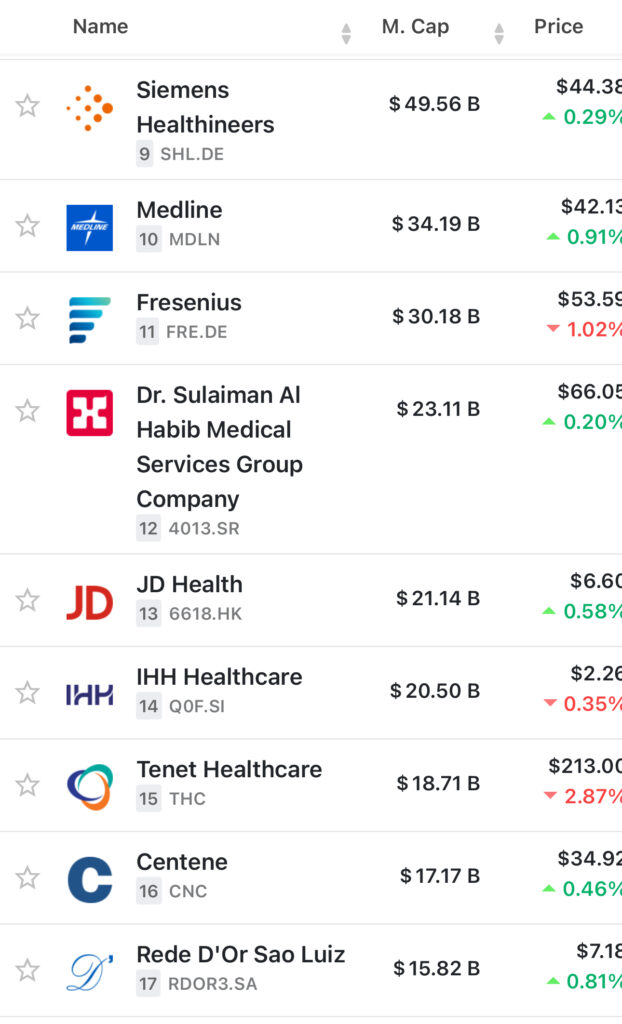Screen dimensions: 622x1024
Task: Sort the table by Name arrows
Action: [346, 34]
